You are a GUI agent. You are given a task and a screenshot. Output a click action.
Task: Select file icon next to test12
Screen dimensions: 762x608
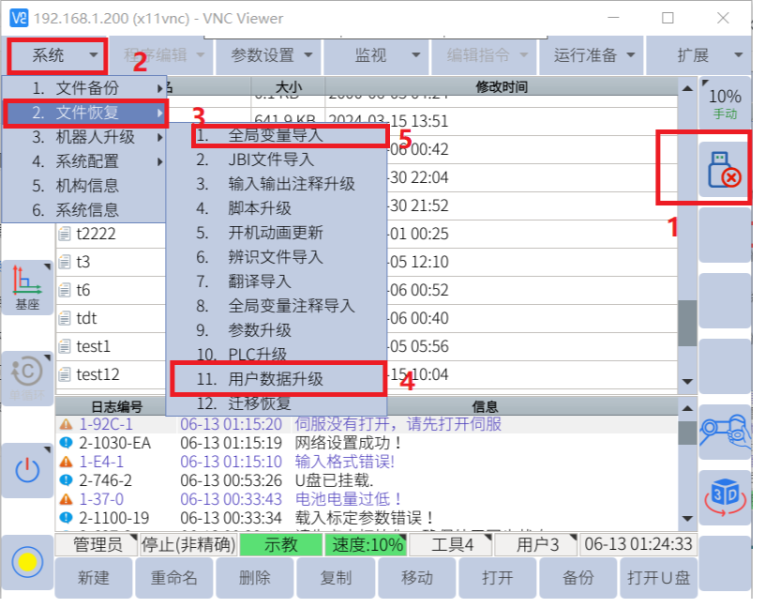pyautogui.click(x=65, y=374)
